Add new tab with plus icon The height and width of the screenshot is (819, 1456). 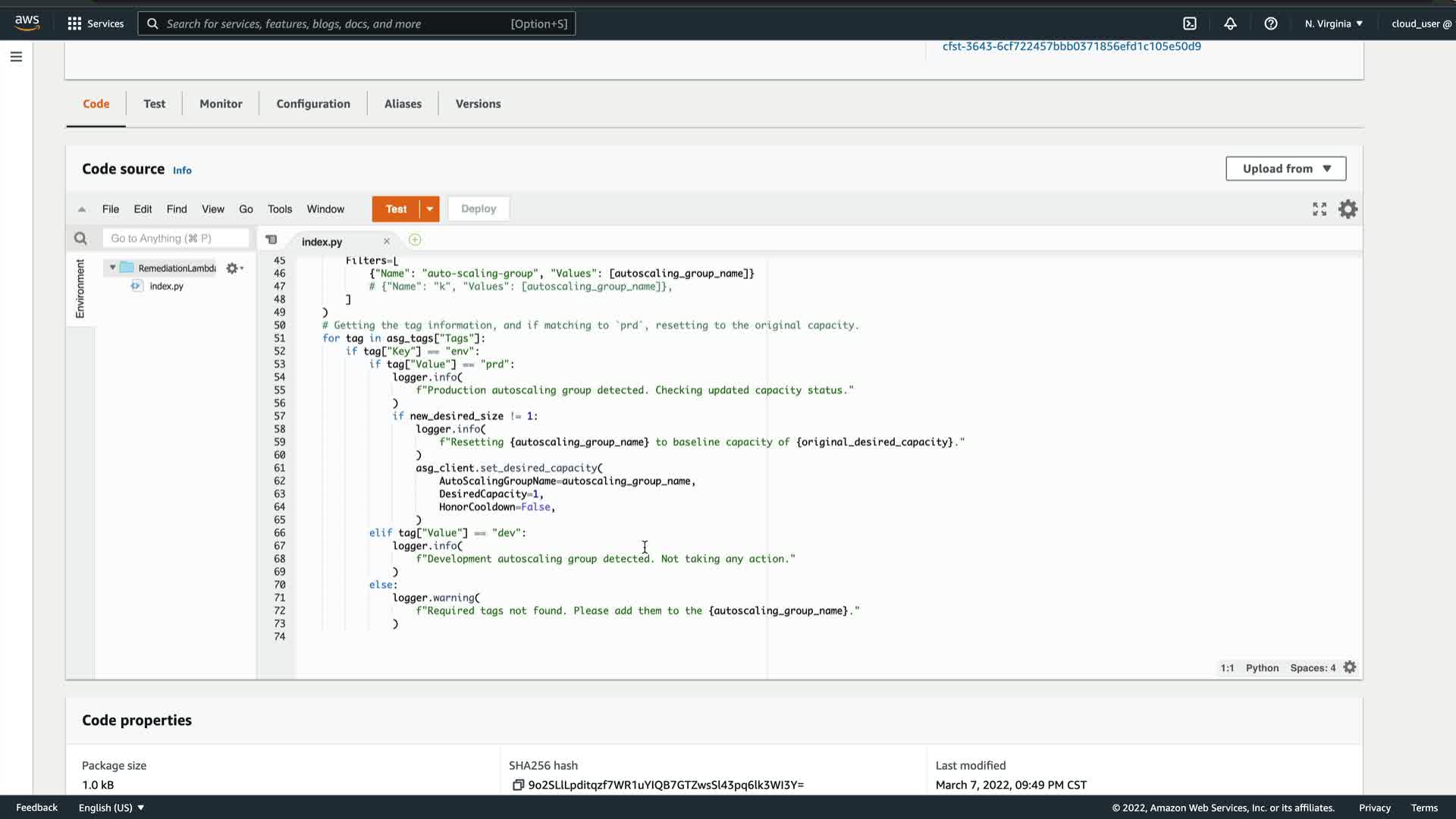coord(415,240)
